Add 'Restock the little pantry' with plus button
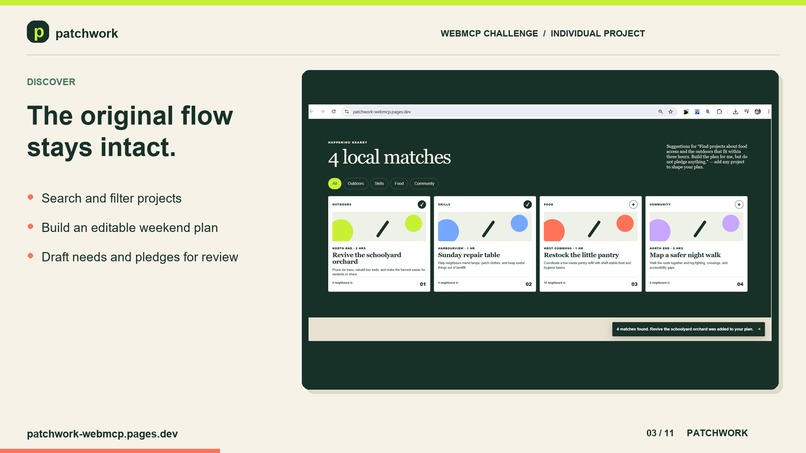This screenshot has width=806, height=453. (633, 204)
